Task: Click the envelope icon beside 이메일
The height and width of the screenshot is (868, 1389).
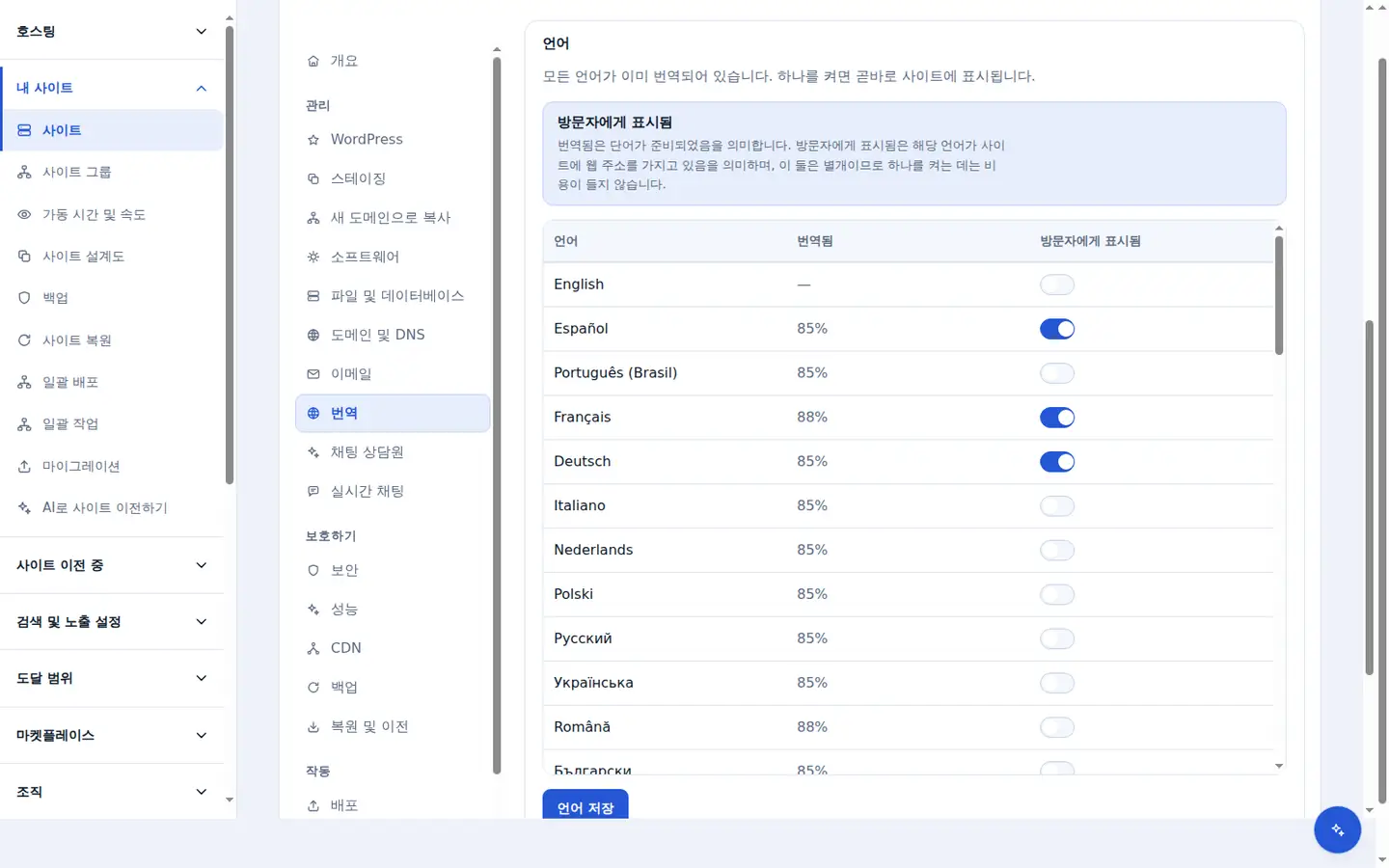Action: click(313, 374)
